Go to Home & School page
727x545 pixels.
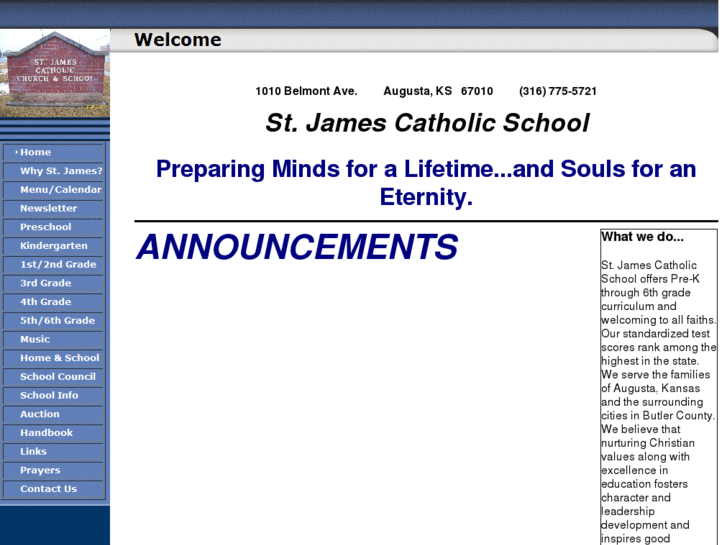tap(54, 358)
